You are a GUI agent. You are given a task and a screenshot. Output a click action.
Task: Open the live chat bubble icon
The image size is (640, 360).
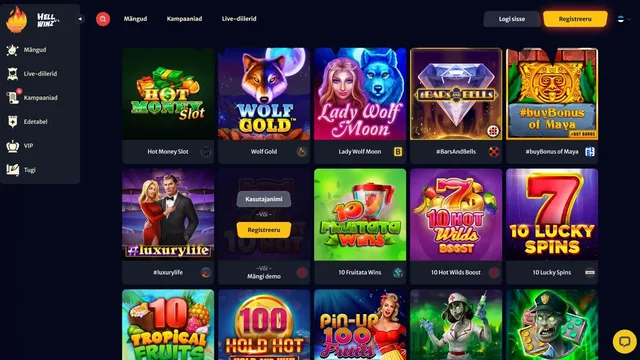tap(624, 341)
